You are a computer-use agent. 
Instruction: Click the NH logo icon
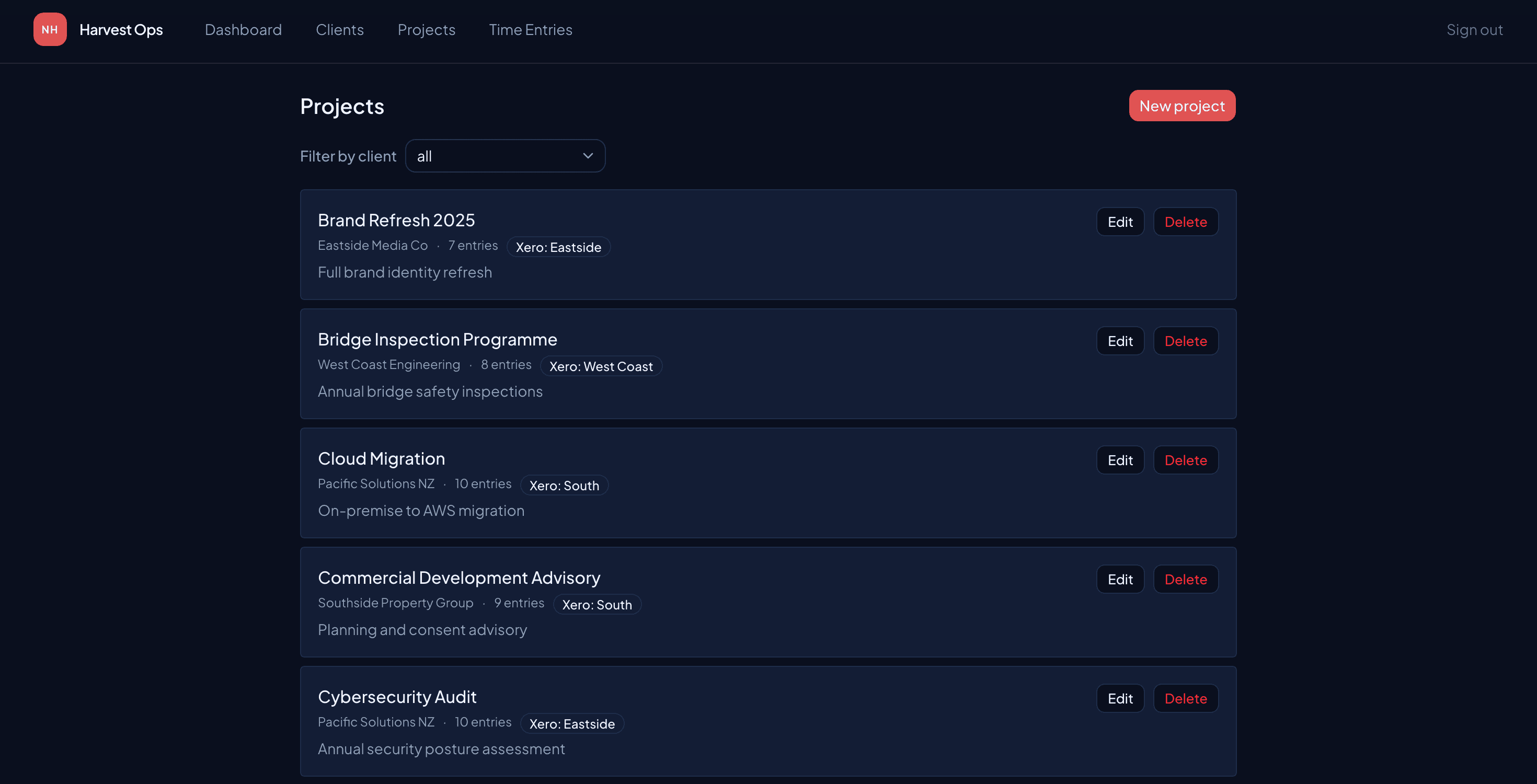(50, 29)
